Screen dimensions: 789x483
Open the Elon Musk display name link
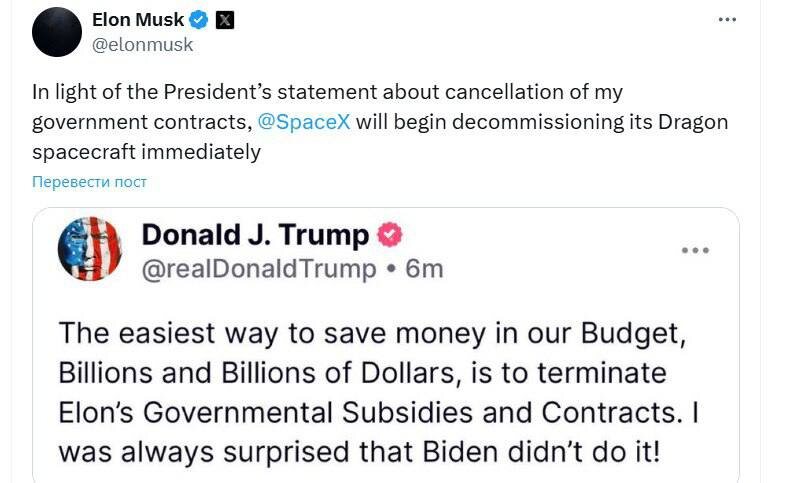[137, 20]
